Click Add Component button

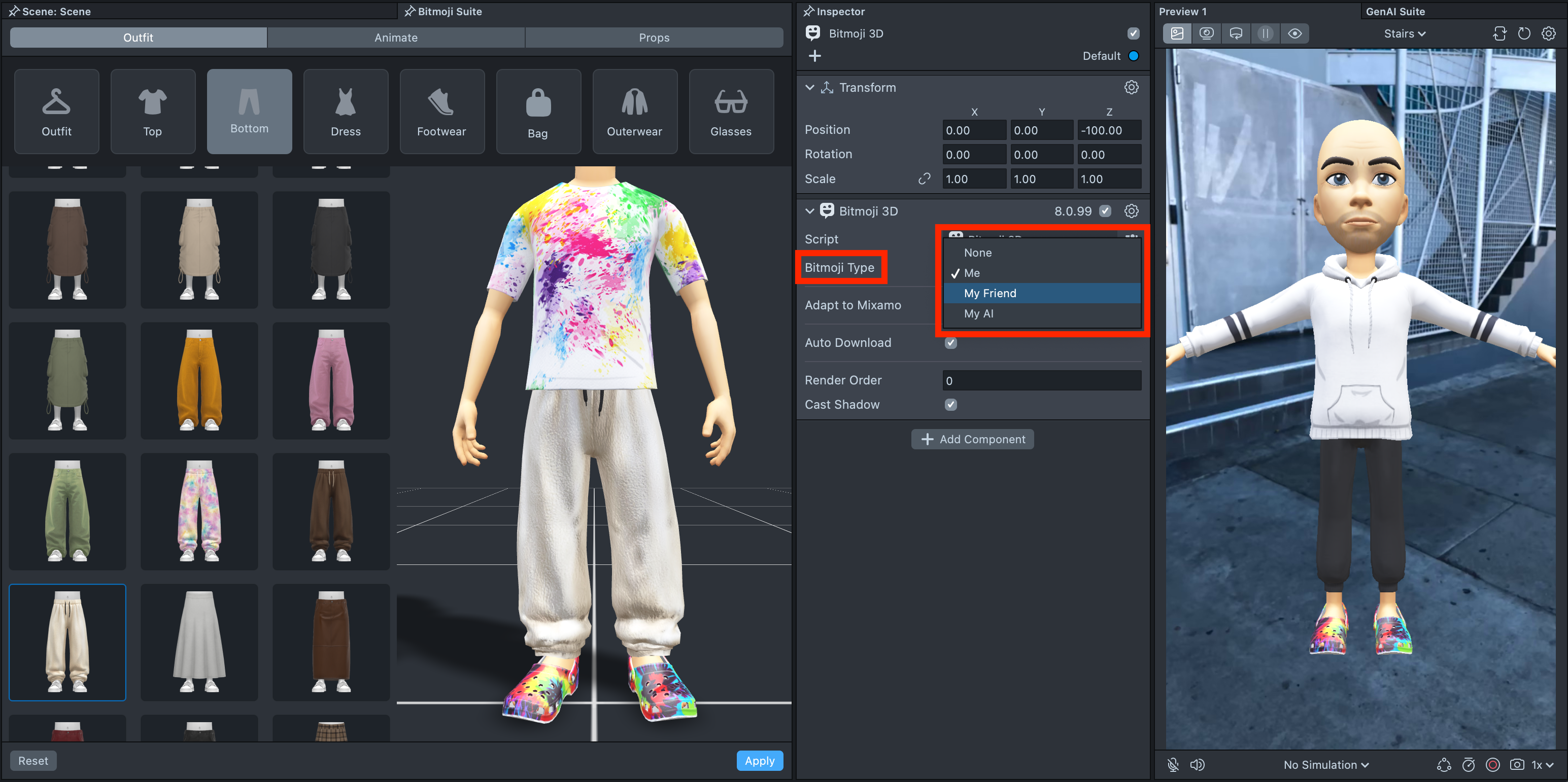pos(972,439)
